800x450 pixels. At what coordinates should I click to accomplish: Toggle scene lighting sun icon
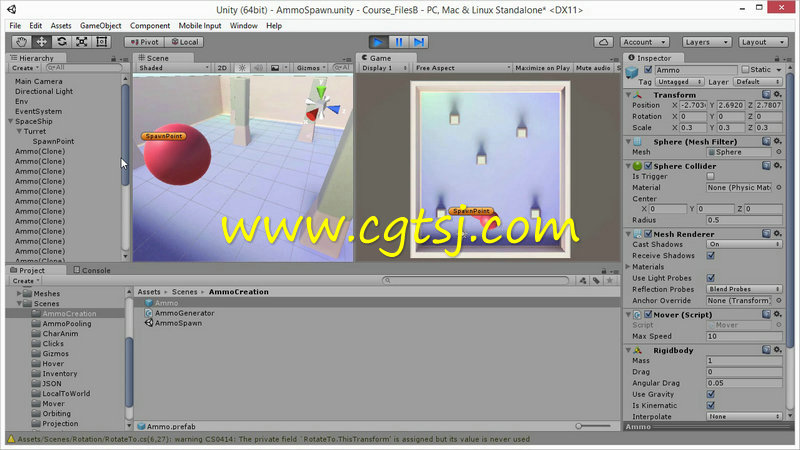[x=242, y=68]
